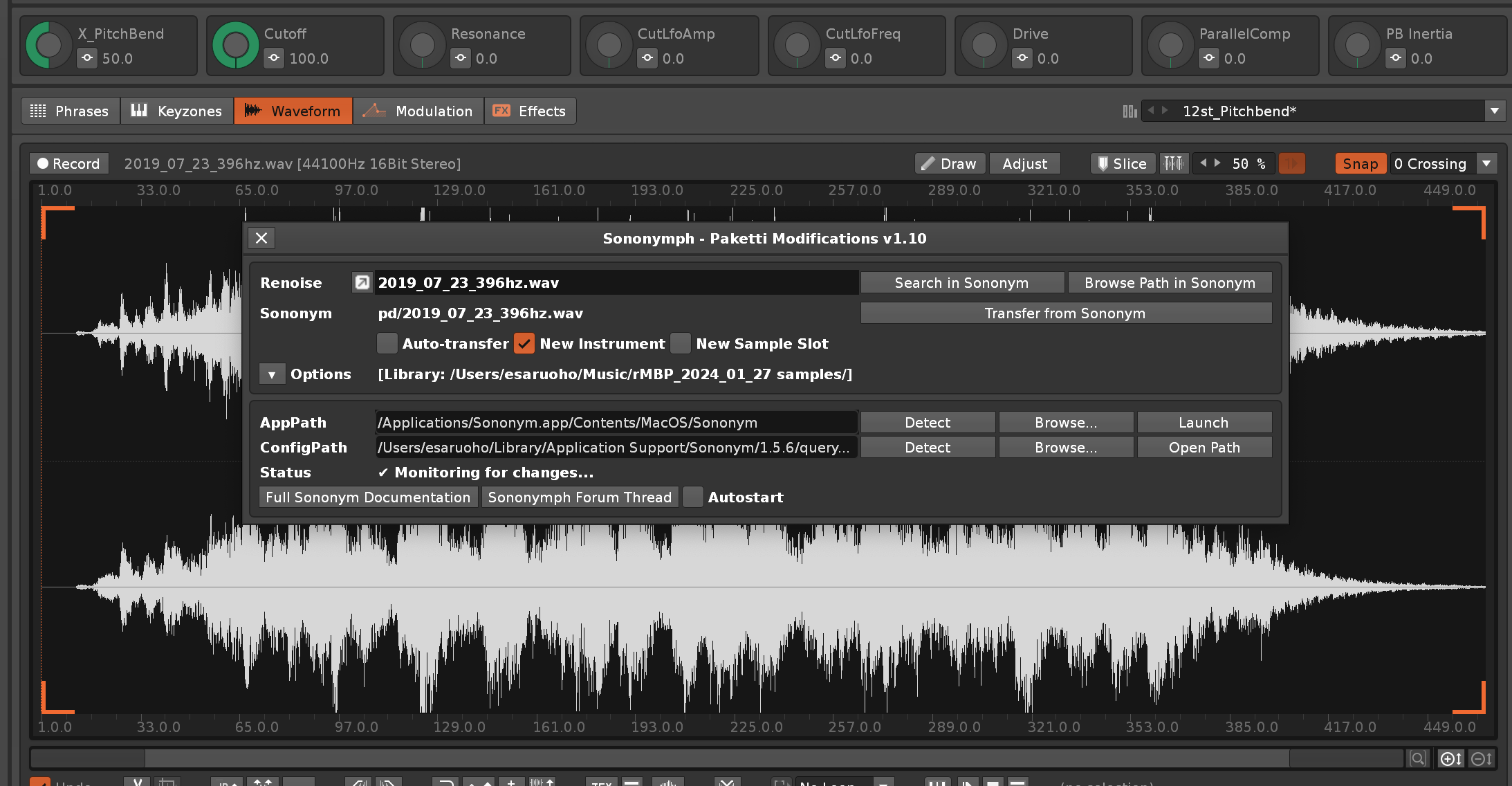Click the Cutoff macro mapping icon
Screen dimensions: 1512x786
pos(274,58)
